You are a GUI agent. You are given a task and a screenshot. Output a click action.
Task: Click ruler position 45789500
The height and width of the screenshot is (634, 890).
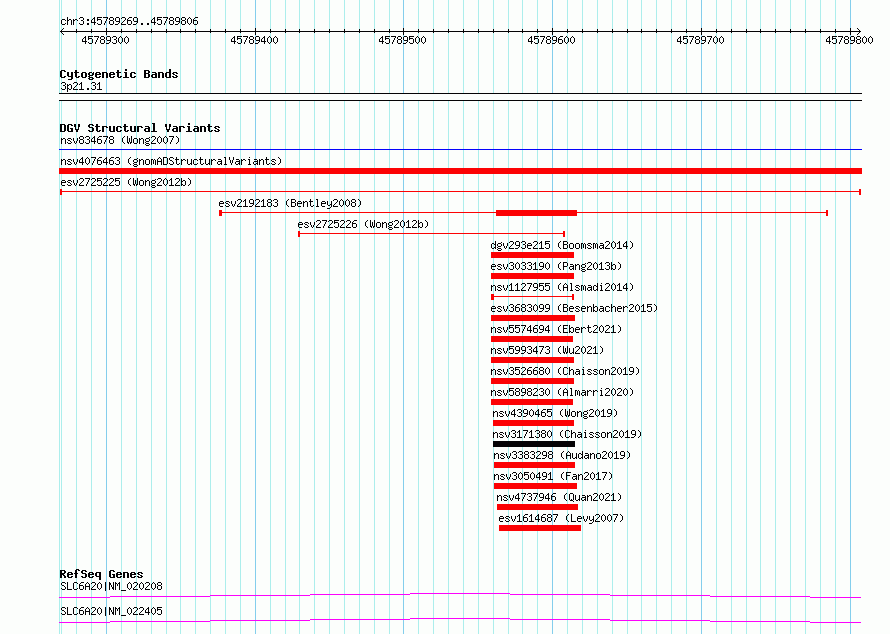click(402, 40)
